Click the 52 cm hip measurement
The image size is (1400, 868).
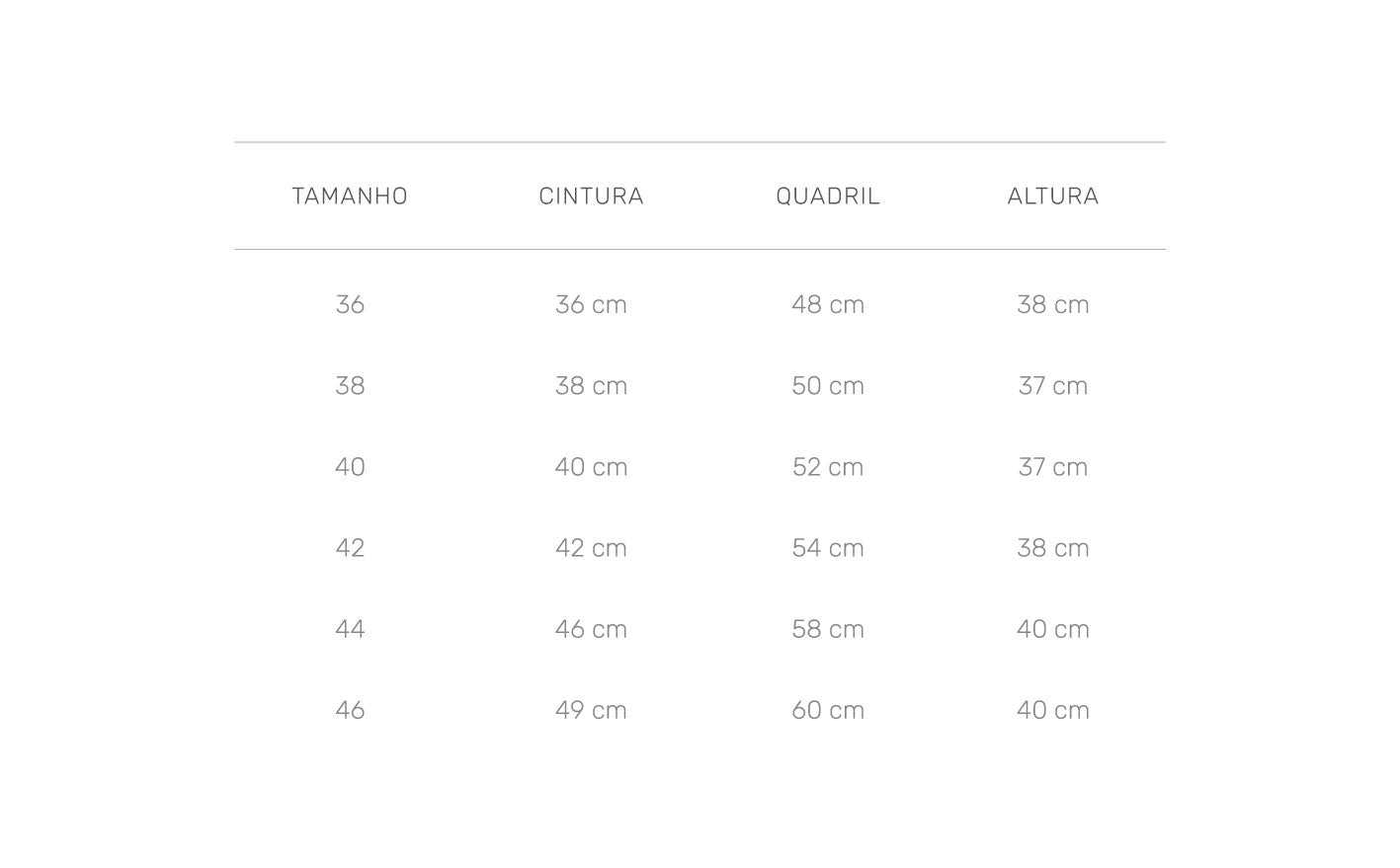coord(828,466)
